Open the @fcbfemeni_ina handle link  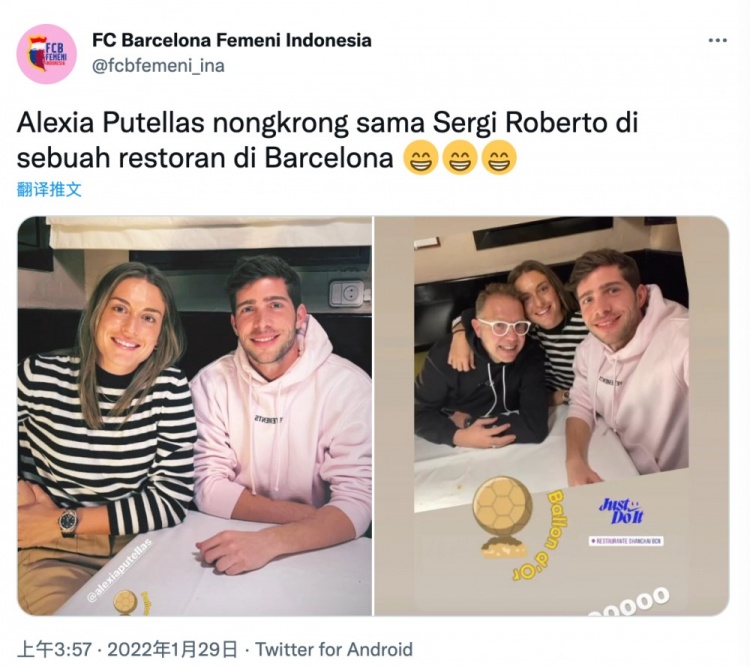tap(158, 66)
